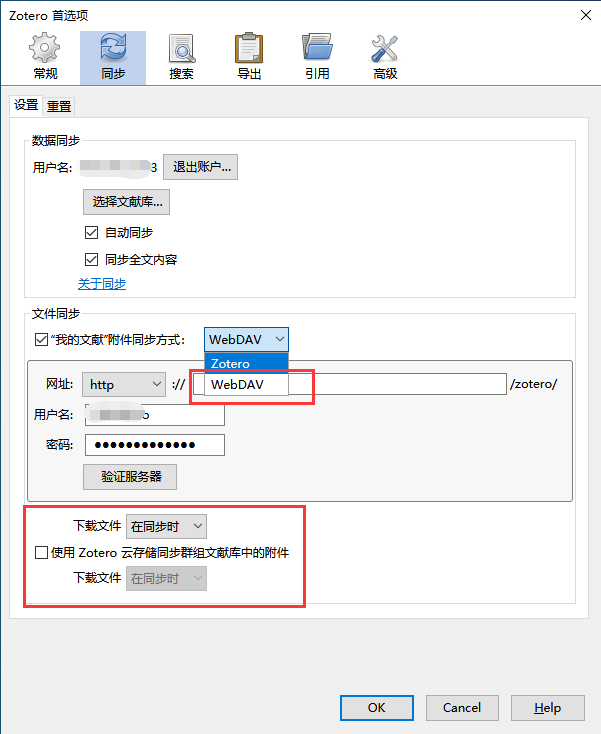Viewport: 601px width, 734px height.
Task: Choose WebDAV from the dropdown list
Action: coord(246,384)
